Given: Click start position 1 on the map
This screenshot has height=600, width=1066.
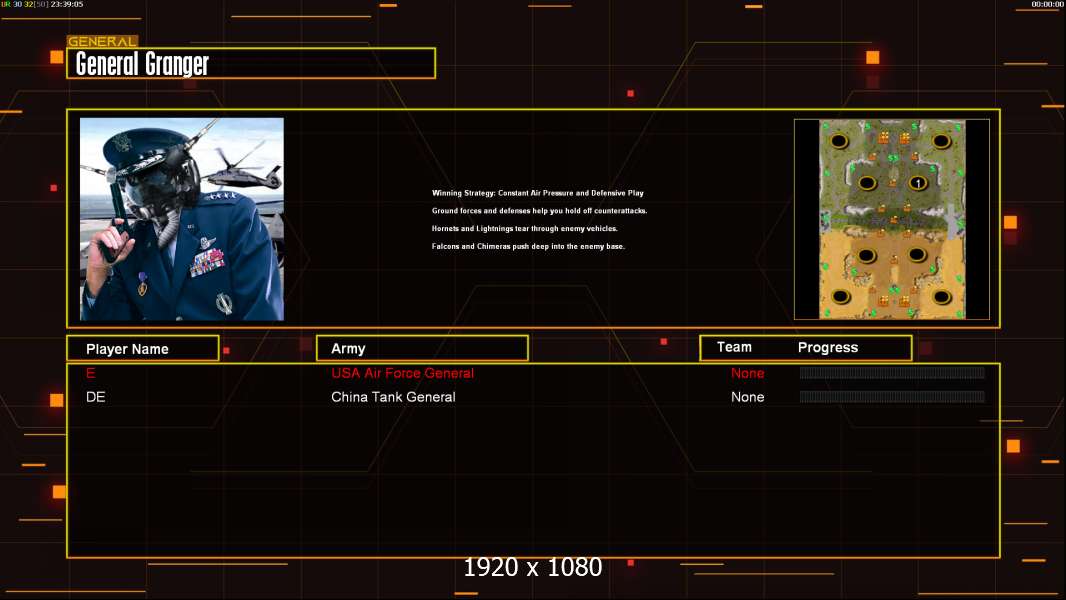Looking at the screenshot, I should tap(918, 183).
